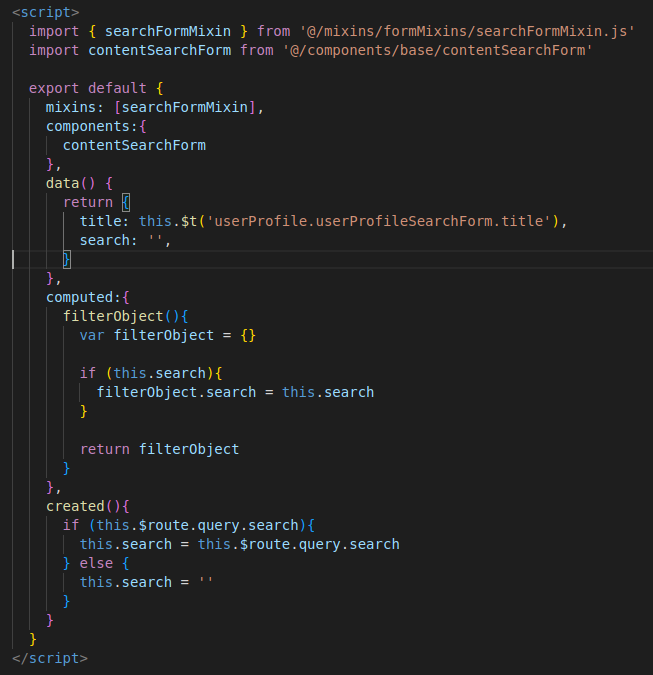Click the searchFormMixin.js import path string
The width and height of the screenshot is (653, 675).
(x=467, y=31)
